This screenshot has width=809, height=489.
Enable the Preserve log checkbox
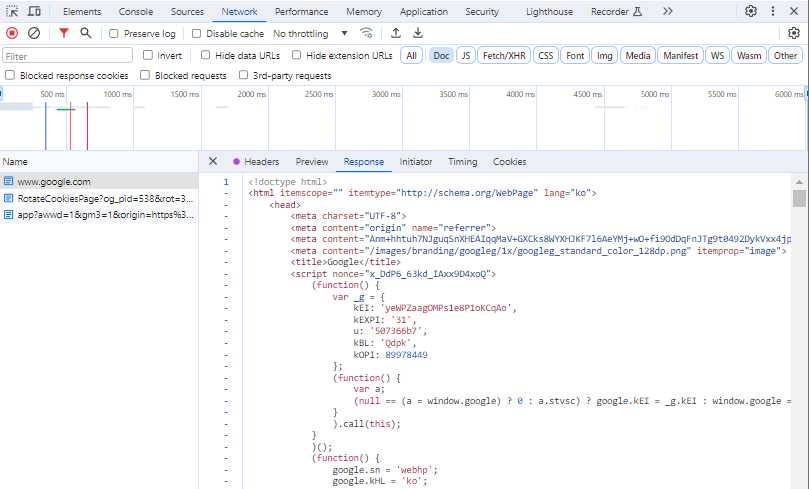point(114,33)
